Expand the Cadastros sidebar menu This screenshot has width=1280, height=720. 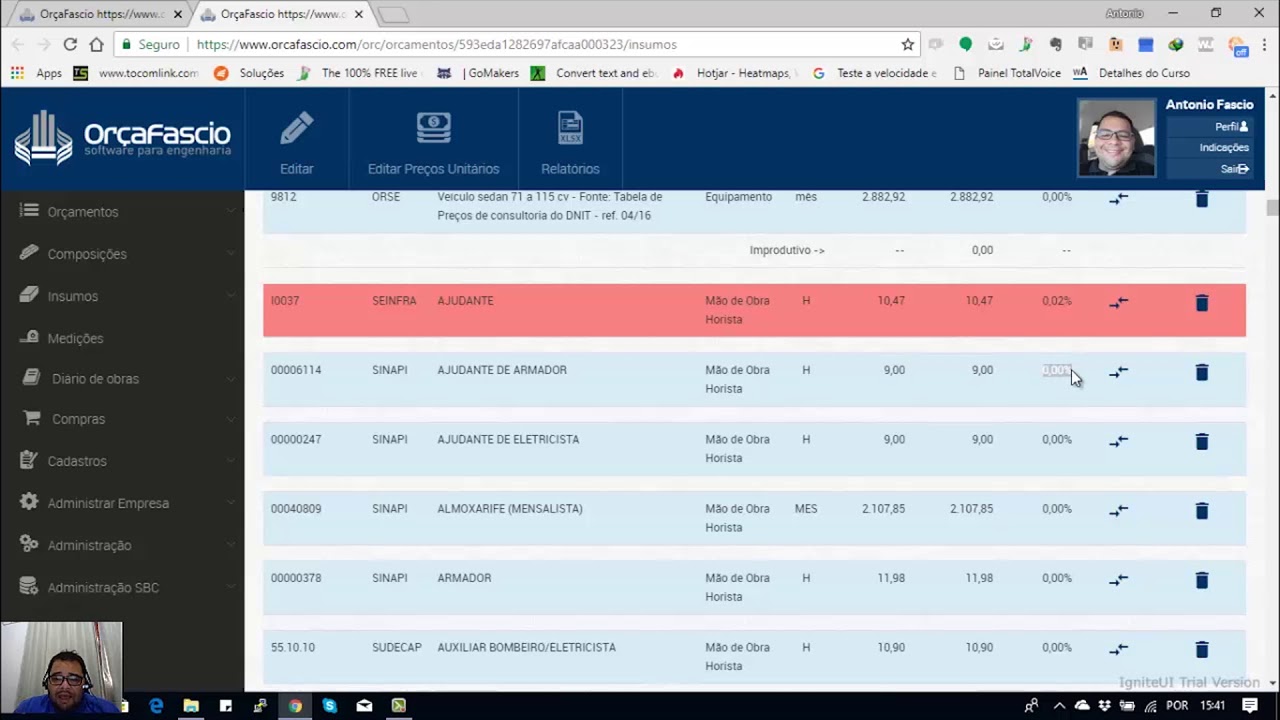pos(122,461)
